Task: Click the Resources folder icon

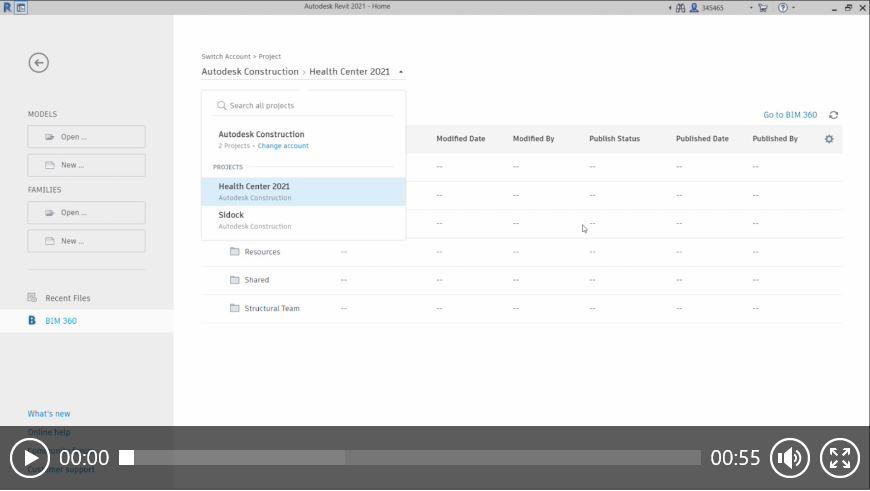Action: tap(235, 251)
